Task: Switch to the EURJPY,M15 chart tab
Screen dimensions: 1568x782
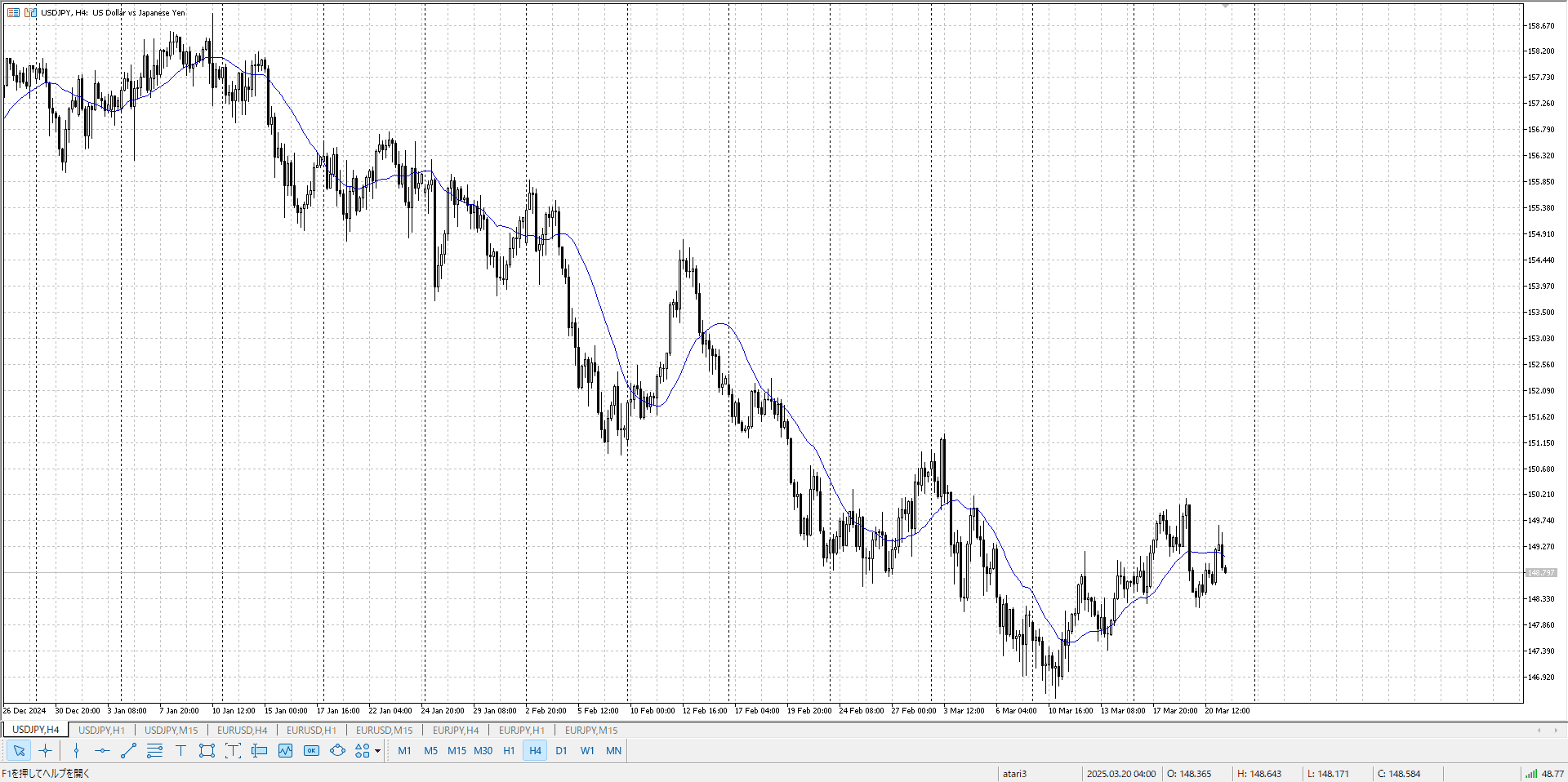Action: pos(591,731)
